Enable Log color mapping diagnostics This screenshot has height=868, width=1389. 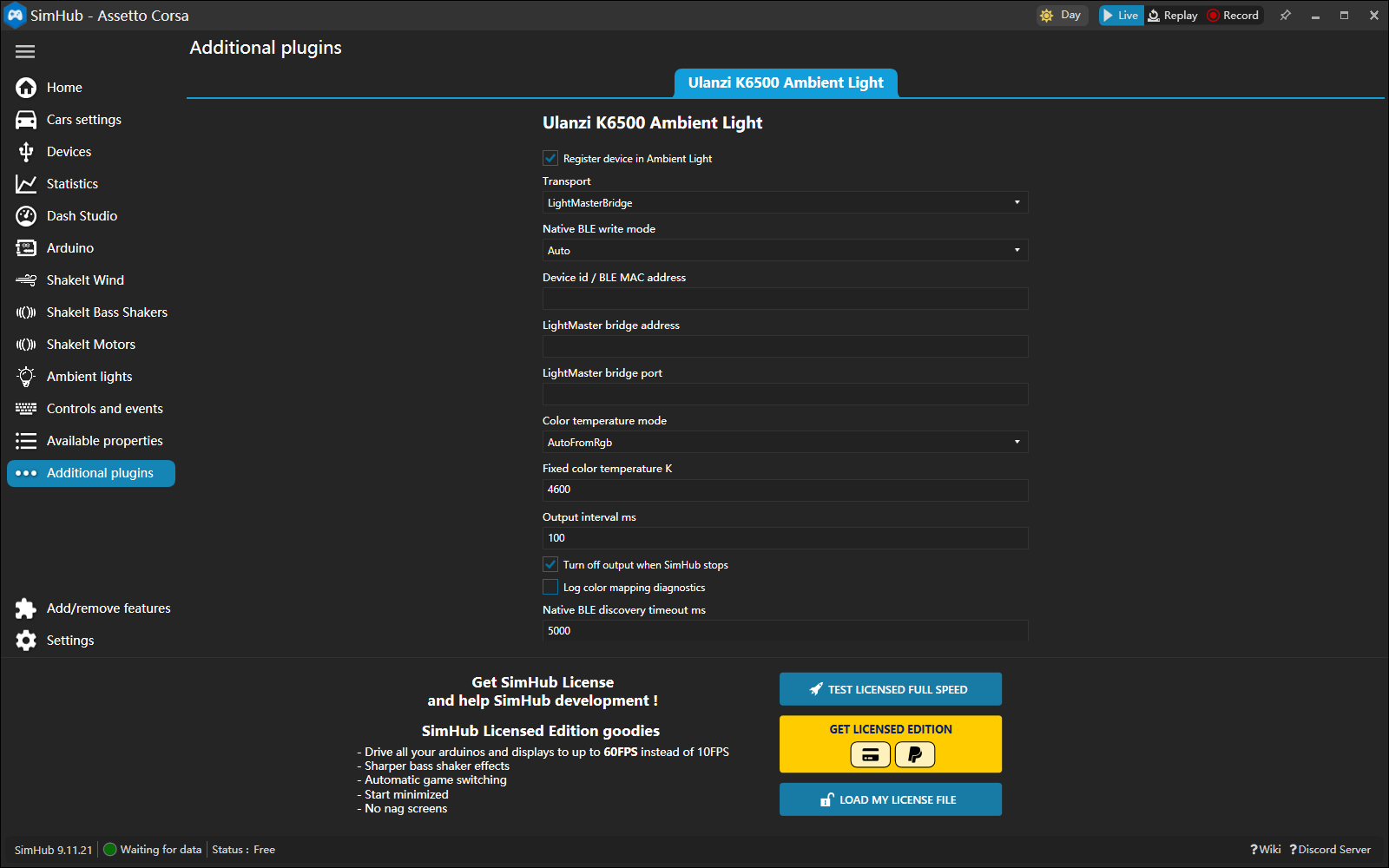[x=550, y=587]
